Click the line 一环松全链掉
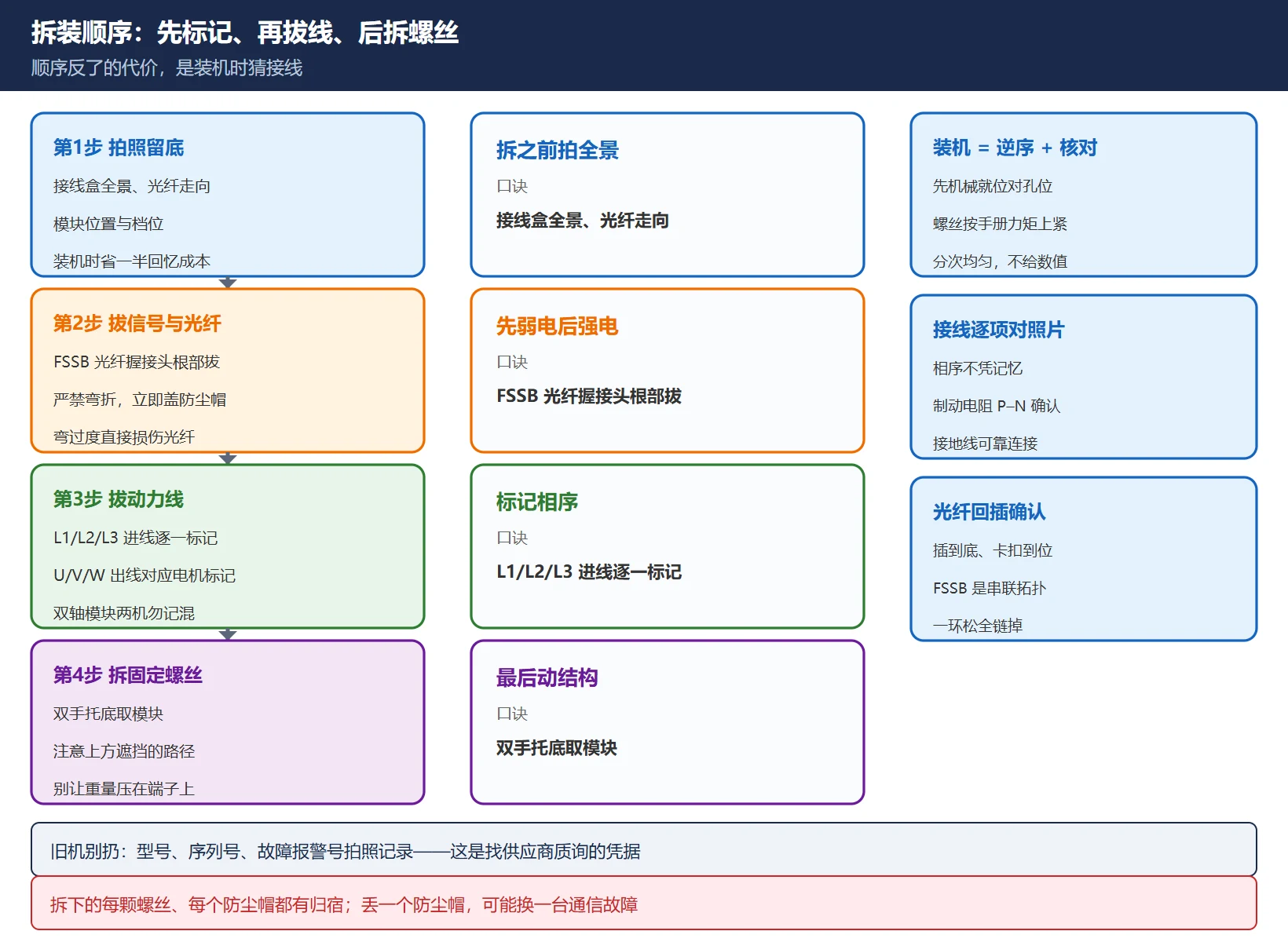Image resolution: width=1288 pixels, height=942 pixels. click(978, 626)
